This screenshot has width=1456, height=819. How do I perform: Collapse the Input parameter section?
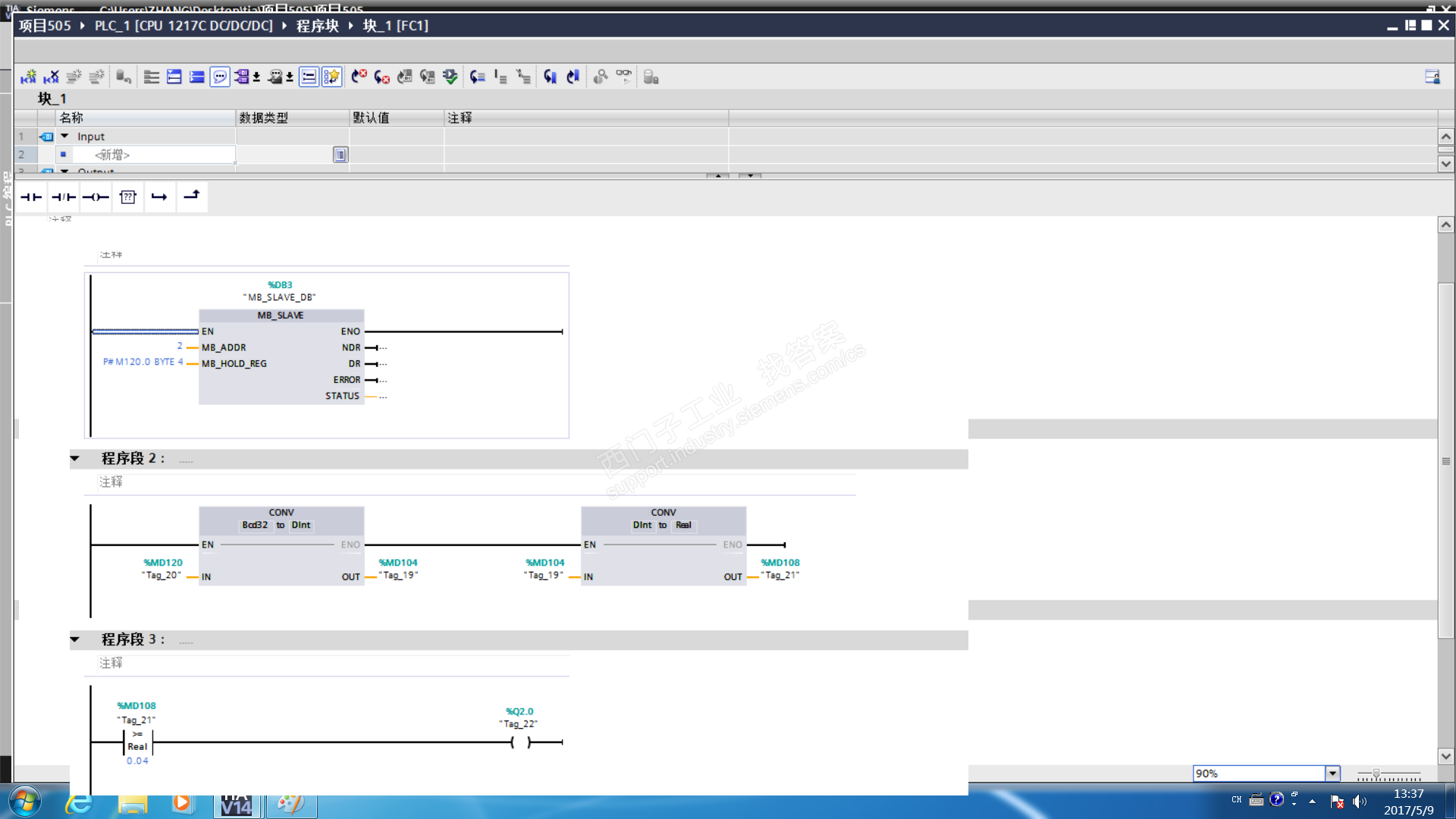[64, 136]
